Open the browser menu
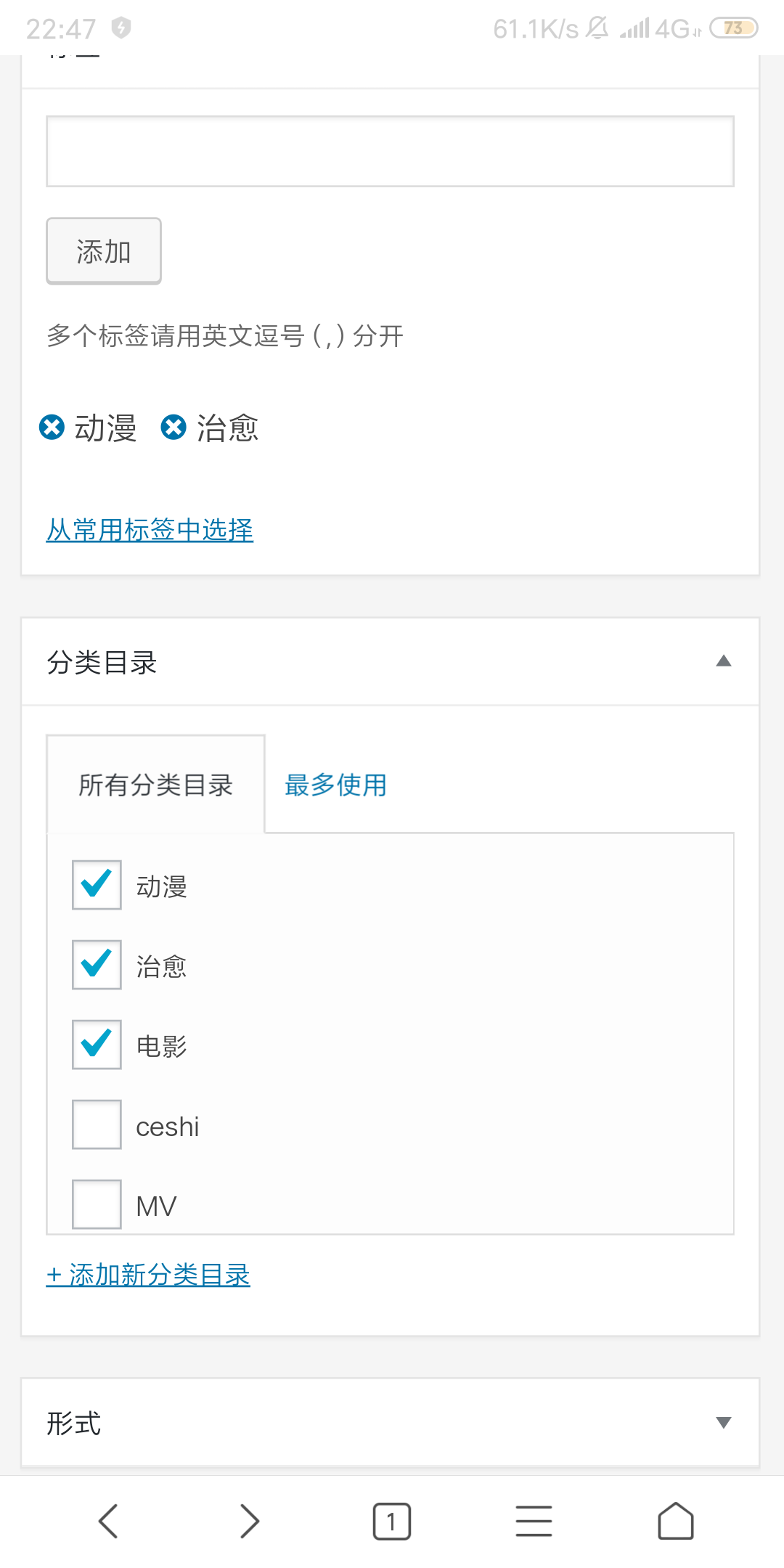 click(x=534, y=1521)
